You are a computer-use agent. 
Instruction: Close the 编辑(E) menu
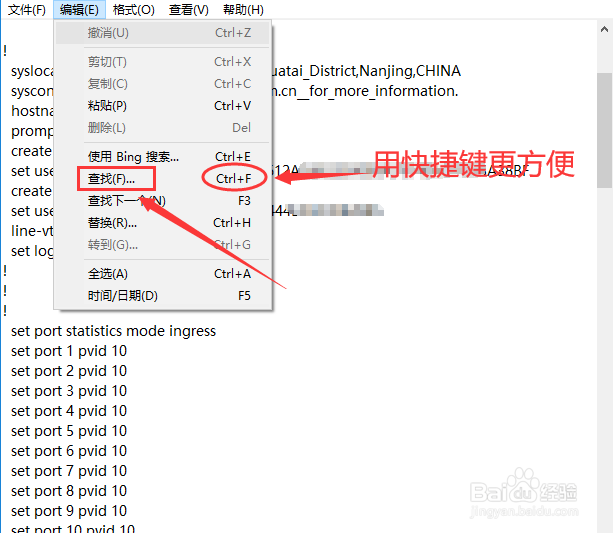(x=79, y=9)
